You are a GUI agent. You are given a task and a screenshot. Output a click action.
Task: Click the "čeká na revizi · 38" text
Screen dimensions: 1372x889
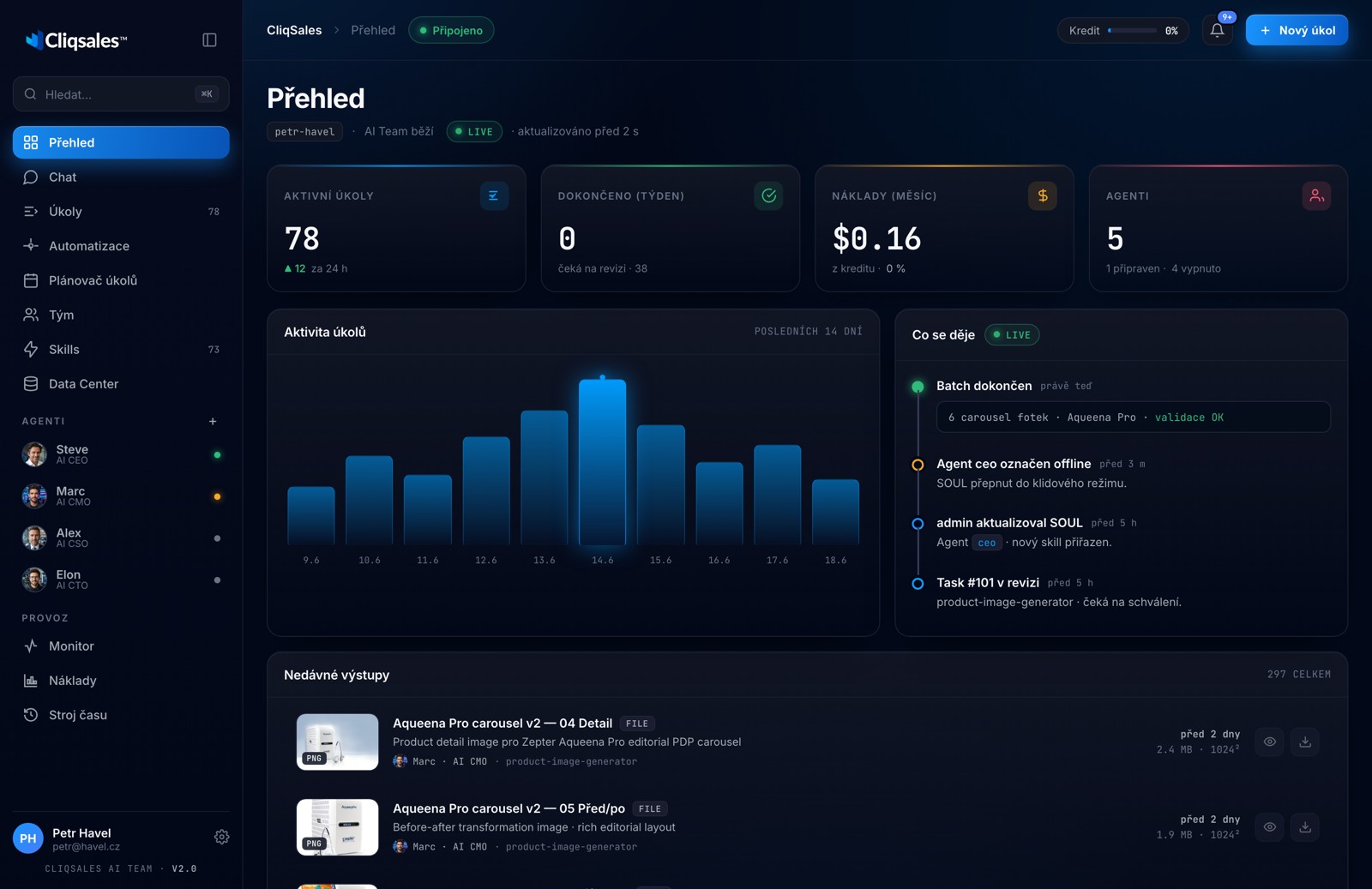pyautogui.click(x=603, y=268)
